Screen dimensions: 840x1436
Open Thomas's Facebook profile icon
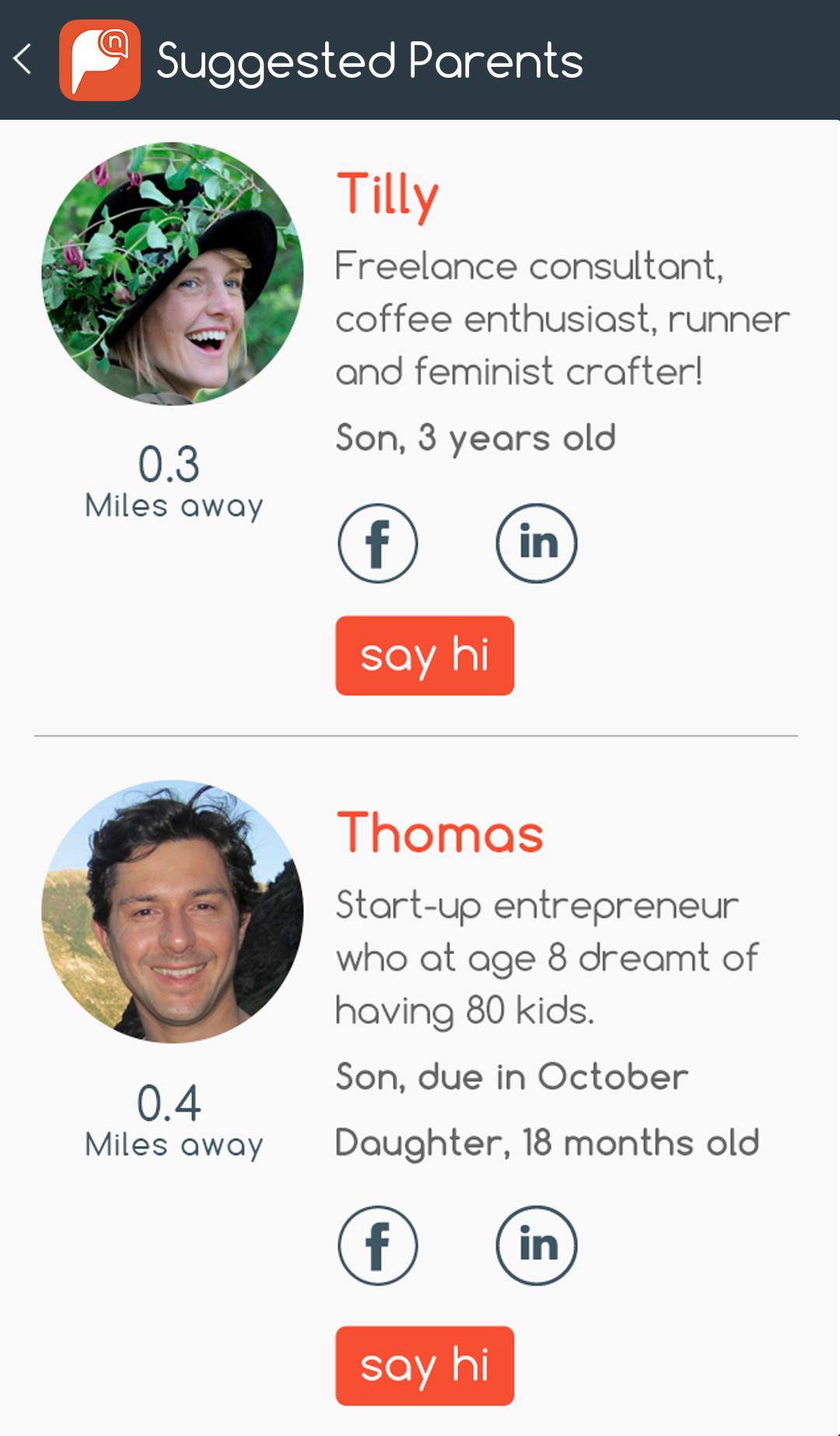[378, 1245]
